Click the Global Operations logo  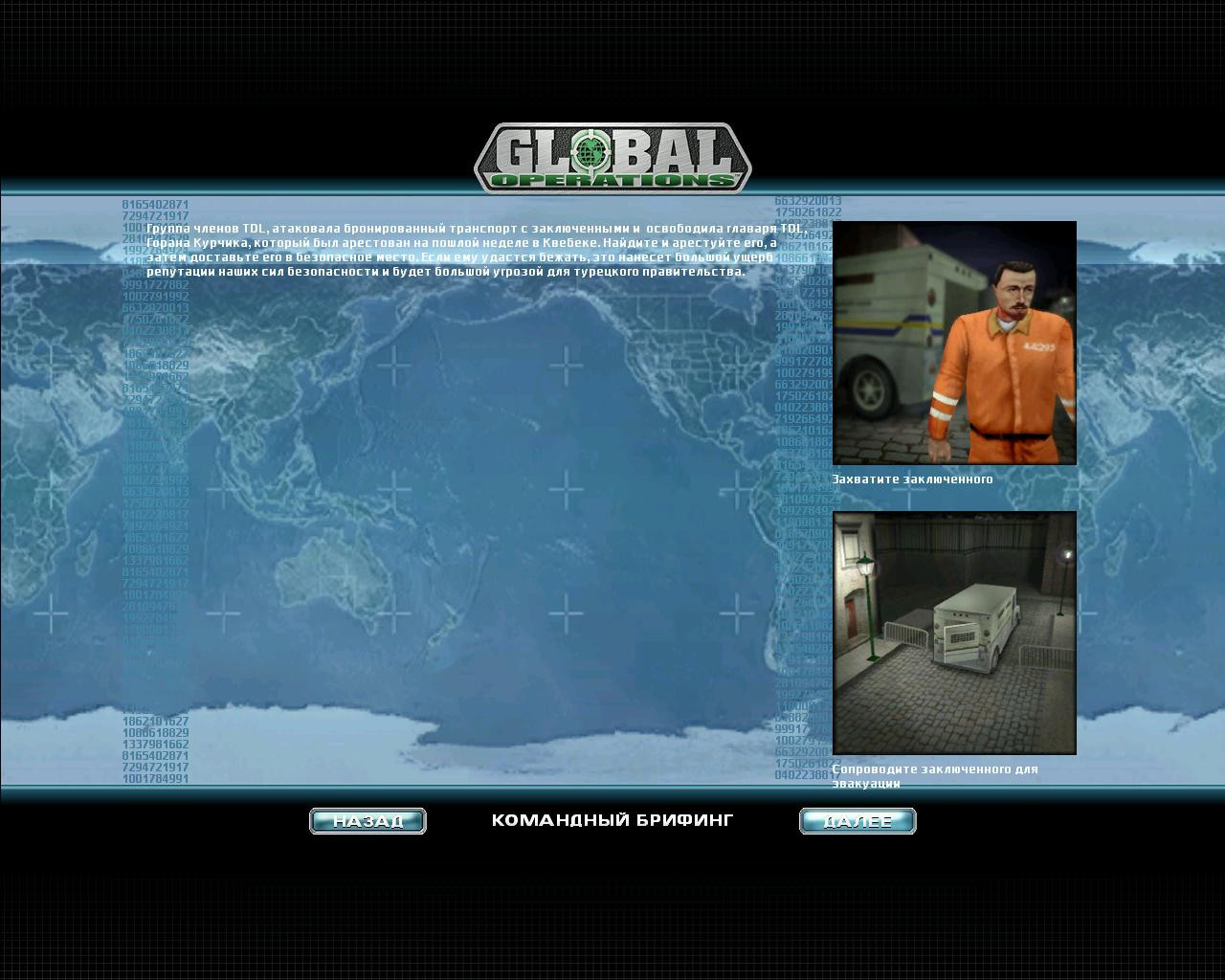pos(612,157)
